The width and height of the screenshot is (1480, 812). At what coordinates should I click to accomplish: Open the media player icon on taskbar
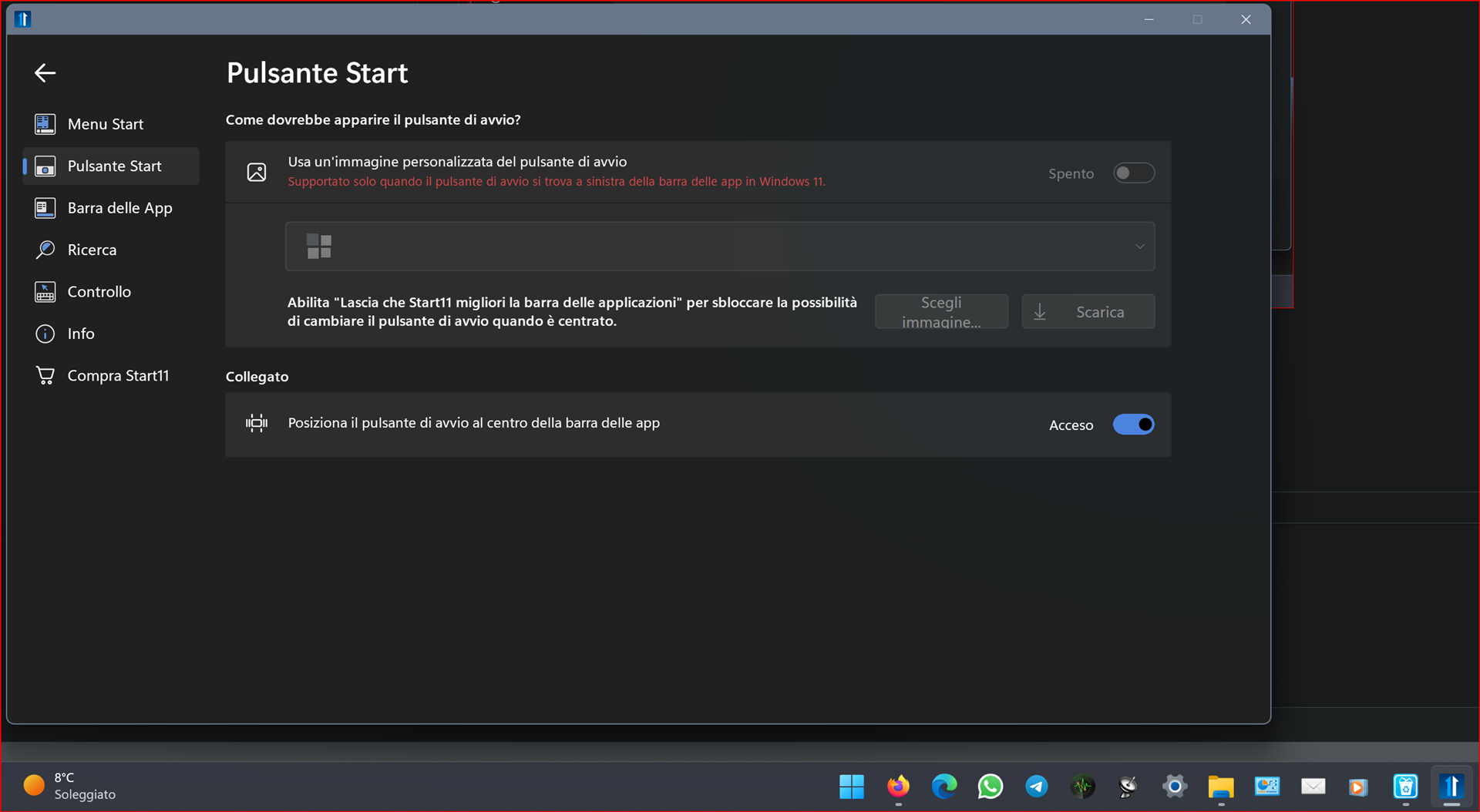(x=1359, y=787)
